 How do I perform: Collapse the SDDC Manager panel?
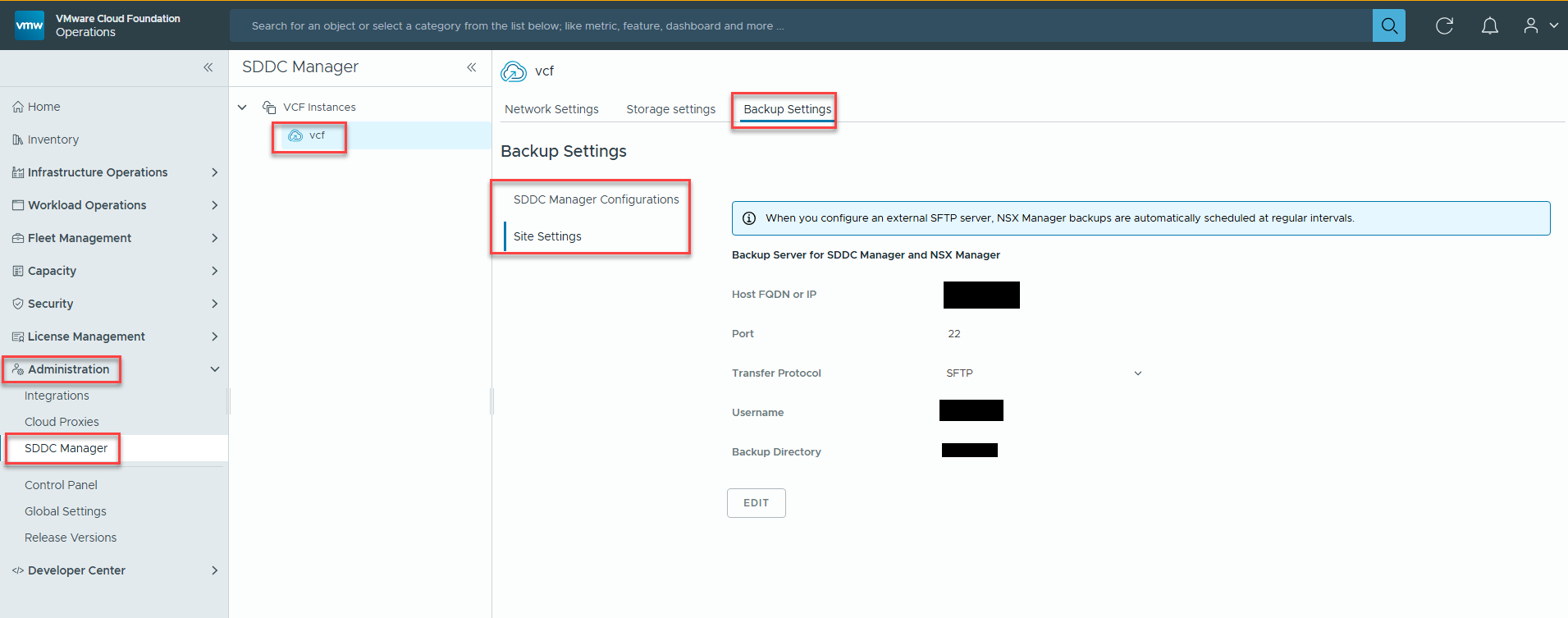click(472, 67)
